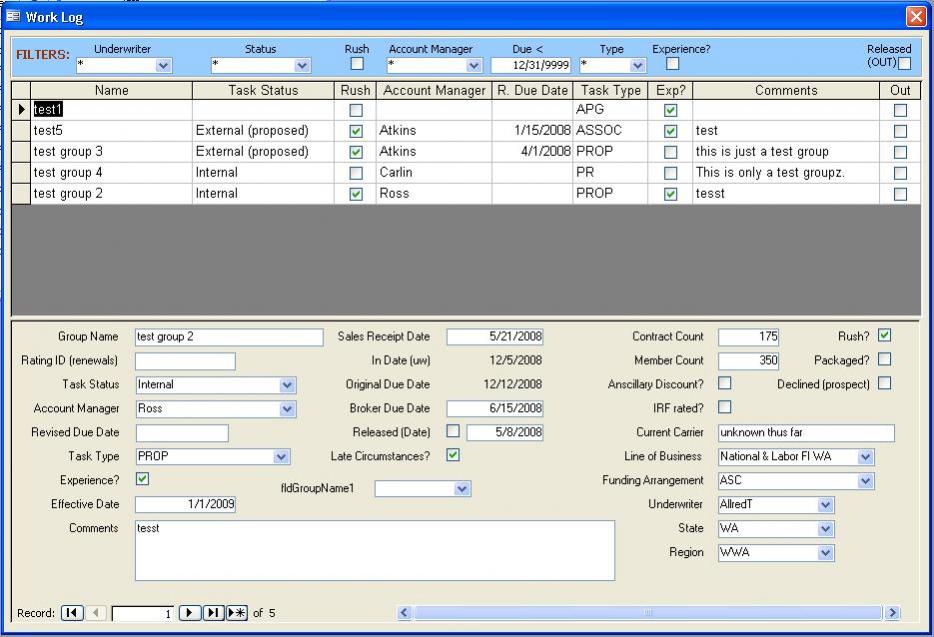Toggle Experience? checkbox in detail form
Screen dimensions: 934x637
[142, 478]
